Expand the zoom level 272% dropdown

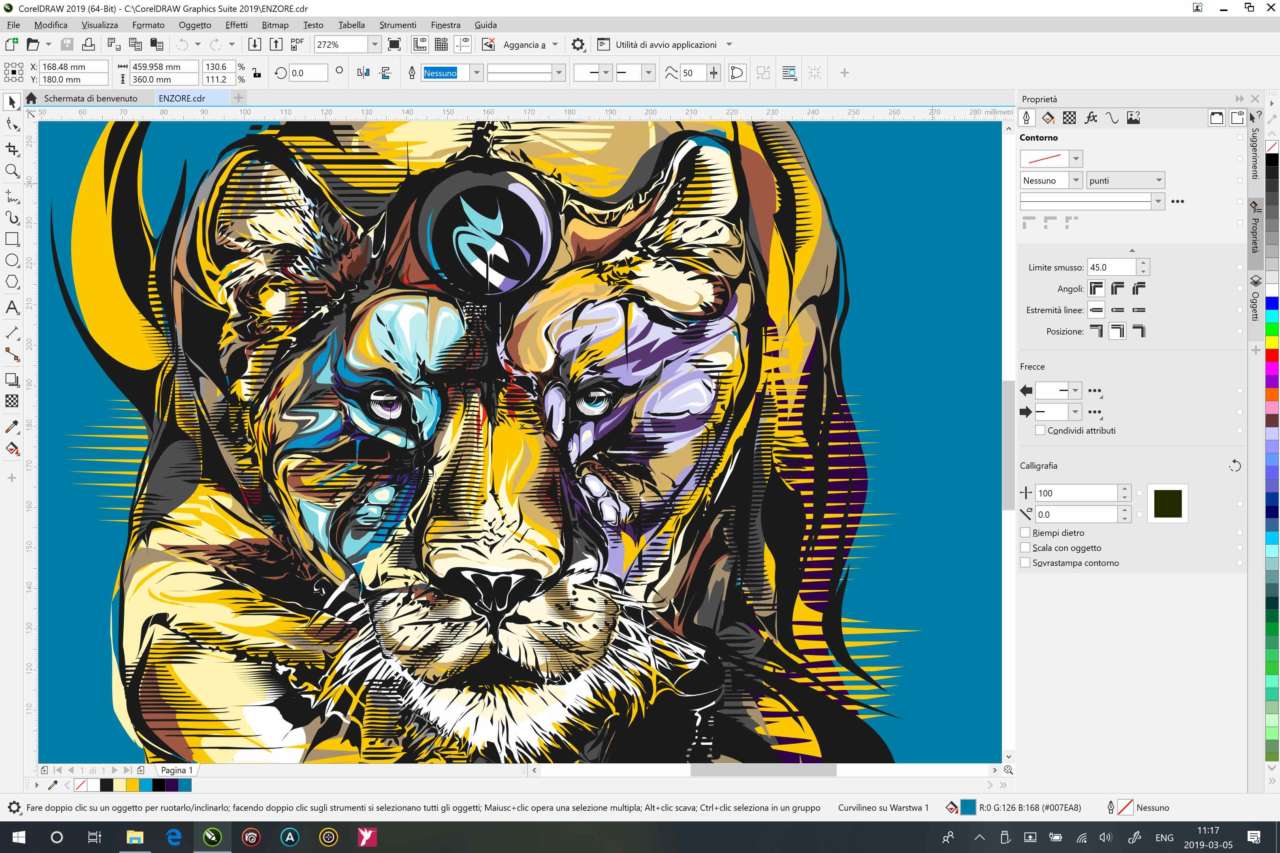click(374, 45)
